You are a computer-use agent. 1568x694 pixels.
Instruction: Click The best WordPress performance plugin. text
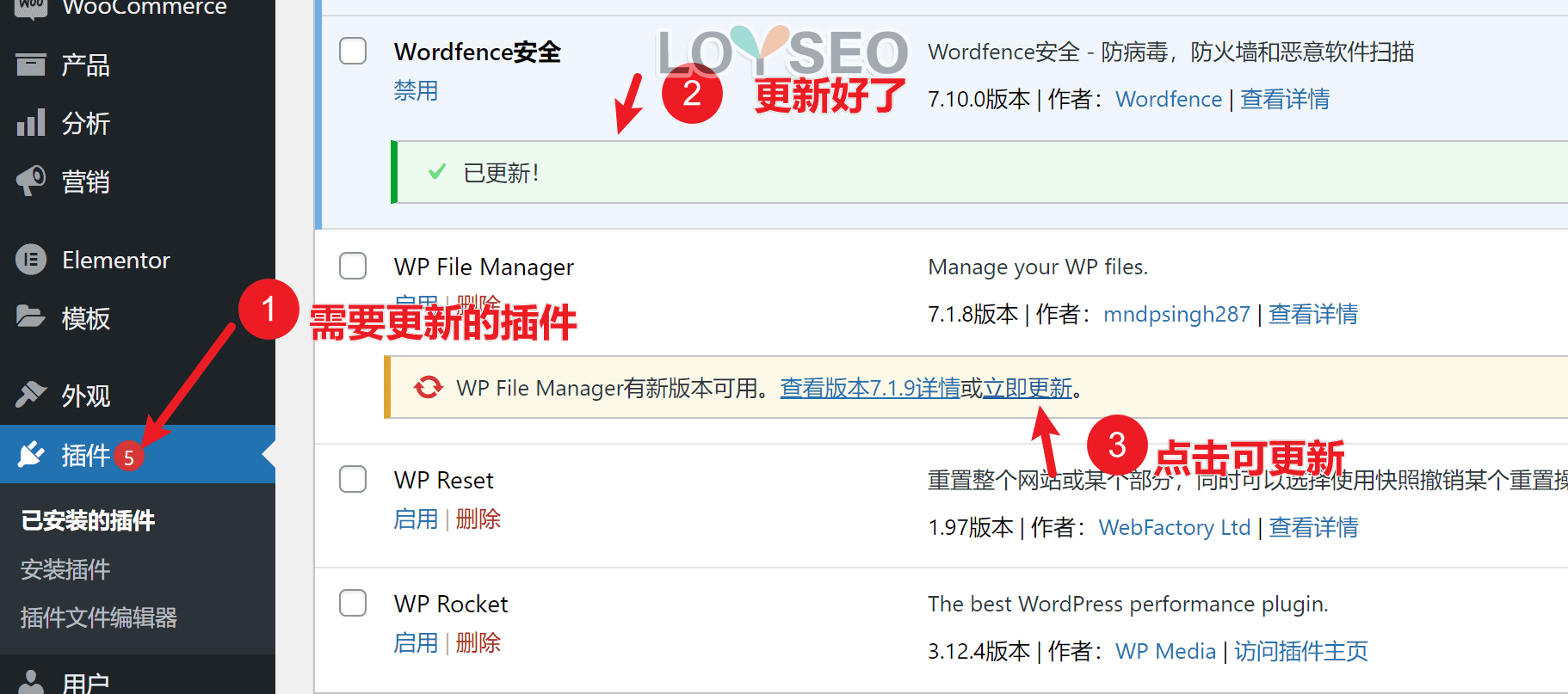1128,604
